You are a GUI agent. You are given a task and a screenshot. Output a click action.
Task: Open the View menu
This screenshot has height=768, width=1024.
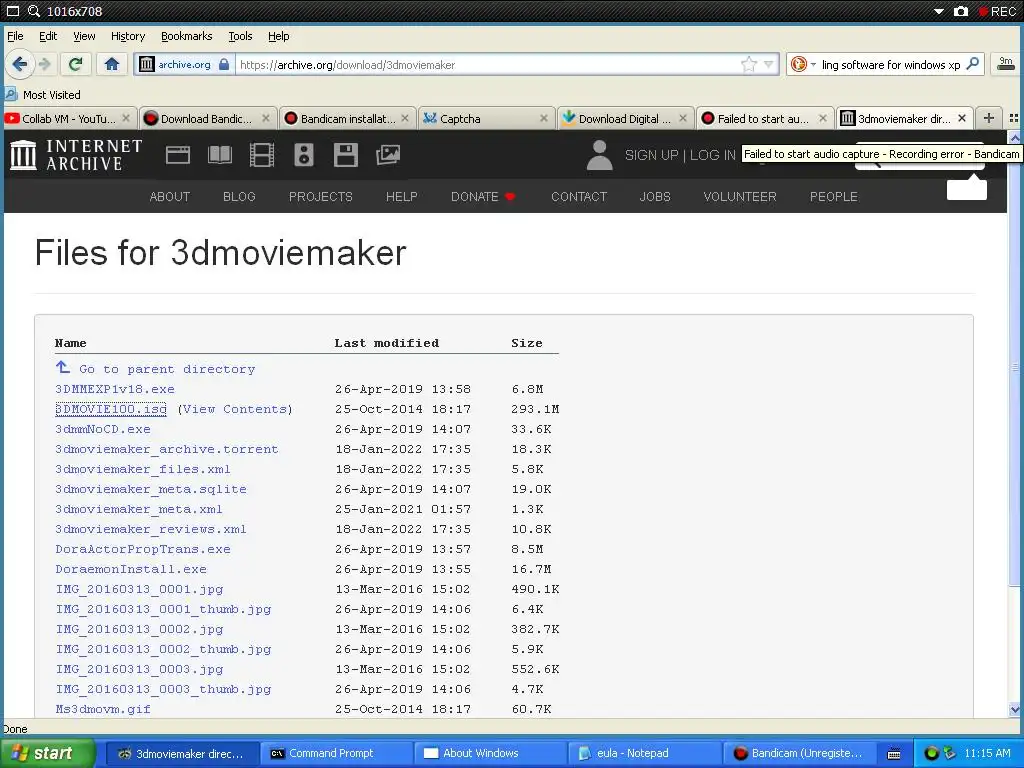84,36
